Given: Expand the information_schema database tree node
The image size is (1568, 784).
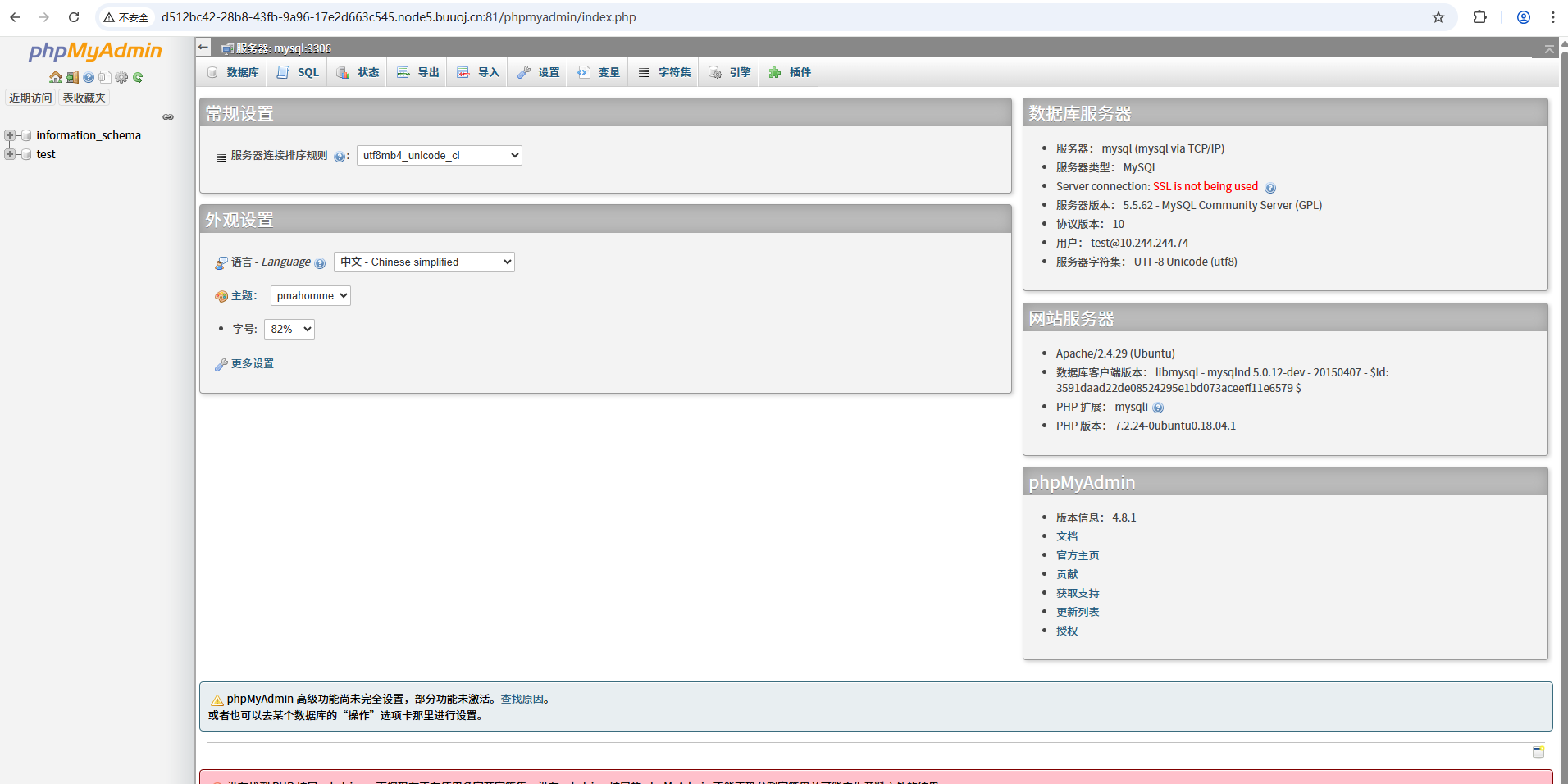Looking at the screenshot, I should [x=10, y=135].
